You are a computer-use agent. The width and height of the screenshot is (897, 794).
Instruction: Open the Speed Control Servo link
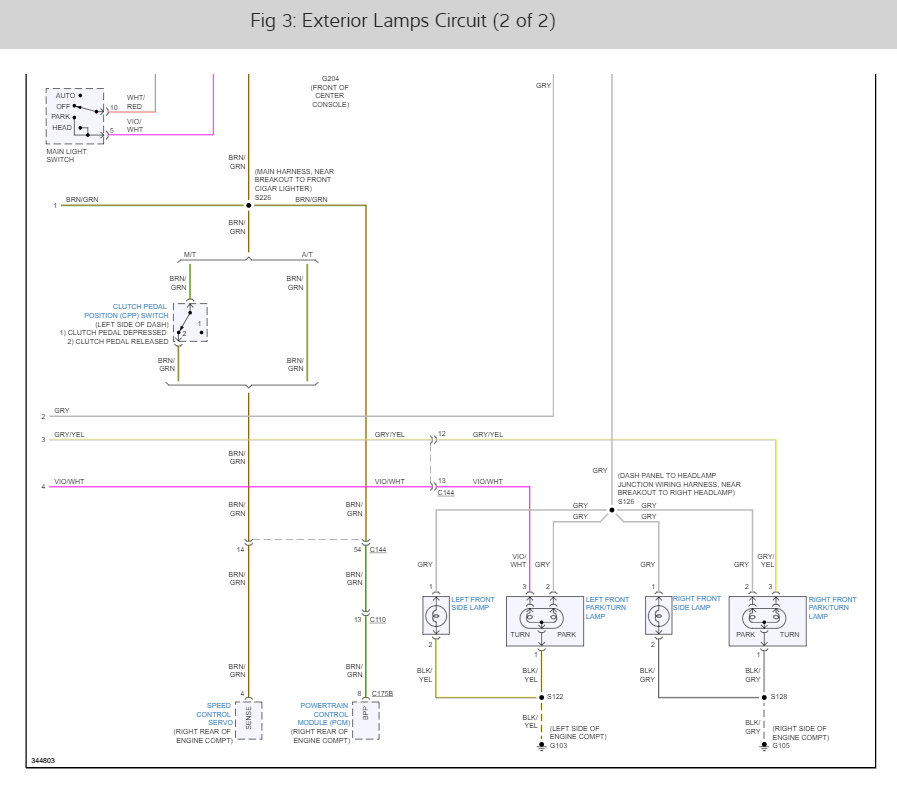tap(214, 714)
